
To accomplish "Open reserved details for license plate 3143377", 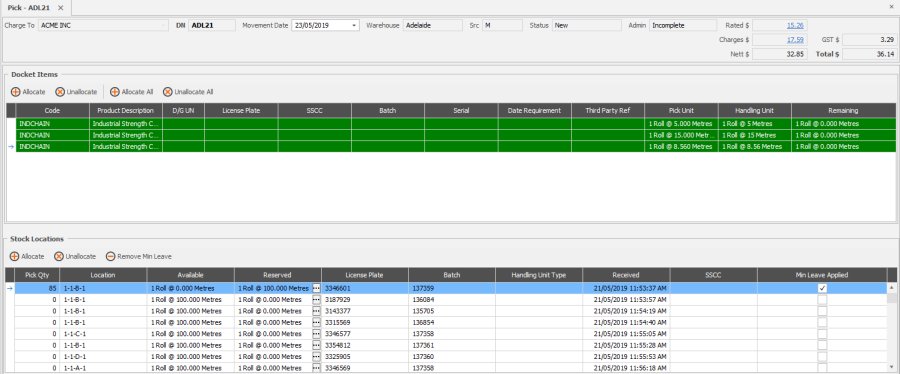I will pos(316,311).
